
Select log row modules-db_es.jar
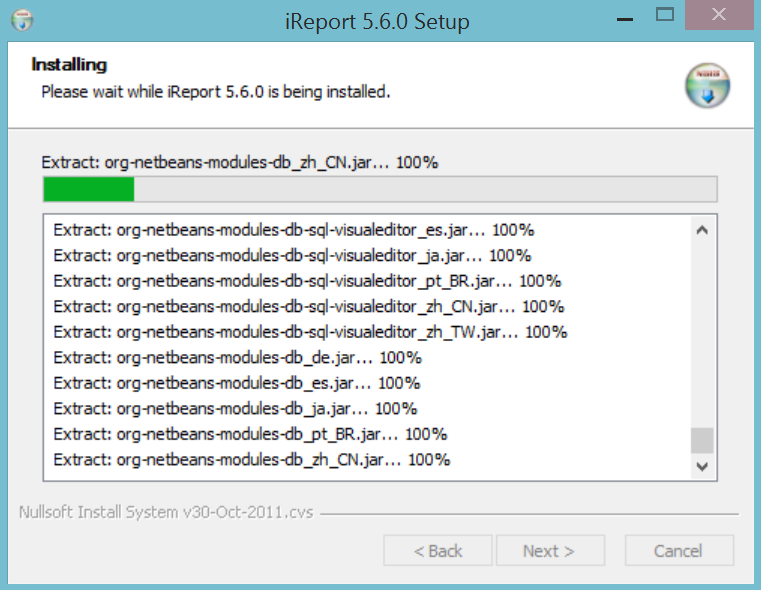click(x=236, y=383)
